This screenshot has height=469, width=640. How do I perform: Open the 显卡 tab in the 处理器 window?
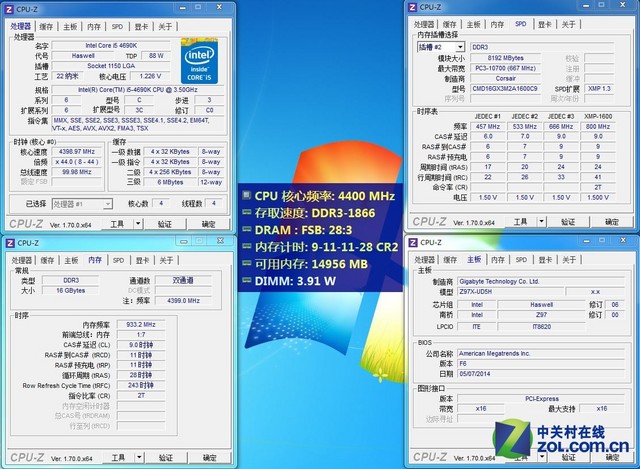point(141,27)
